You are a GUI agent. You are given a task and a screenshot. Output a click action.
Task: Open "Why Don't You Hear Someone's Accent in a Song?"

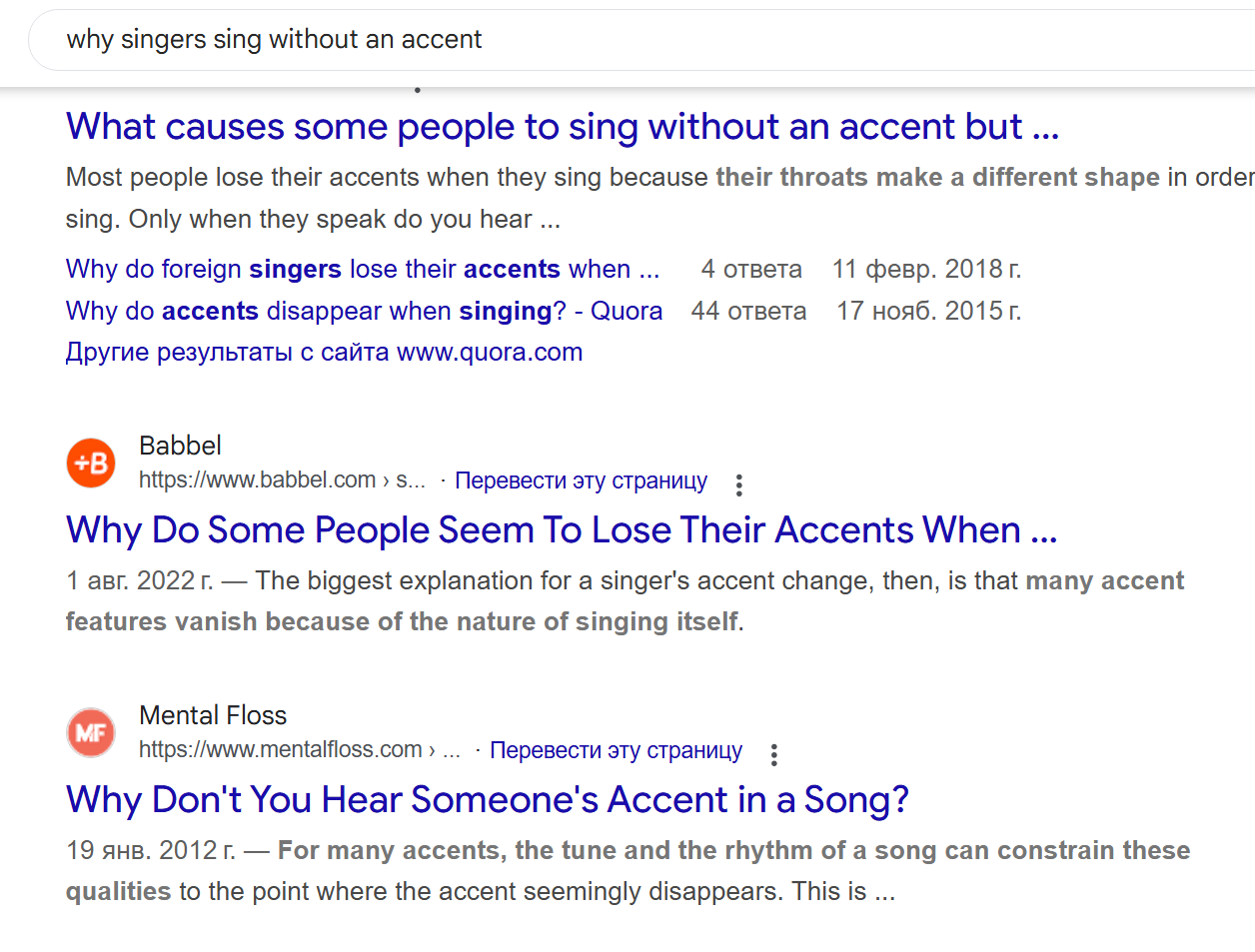(487, 800)
